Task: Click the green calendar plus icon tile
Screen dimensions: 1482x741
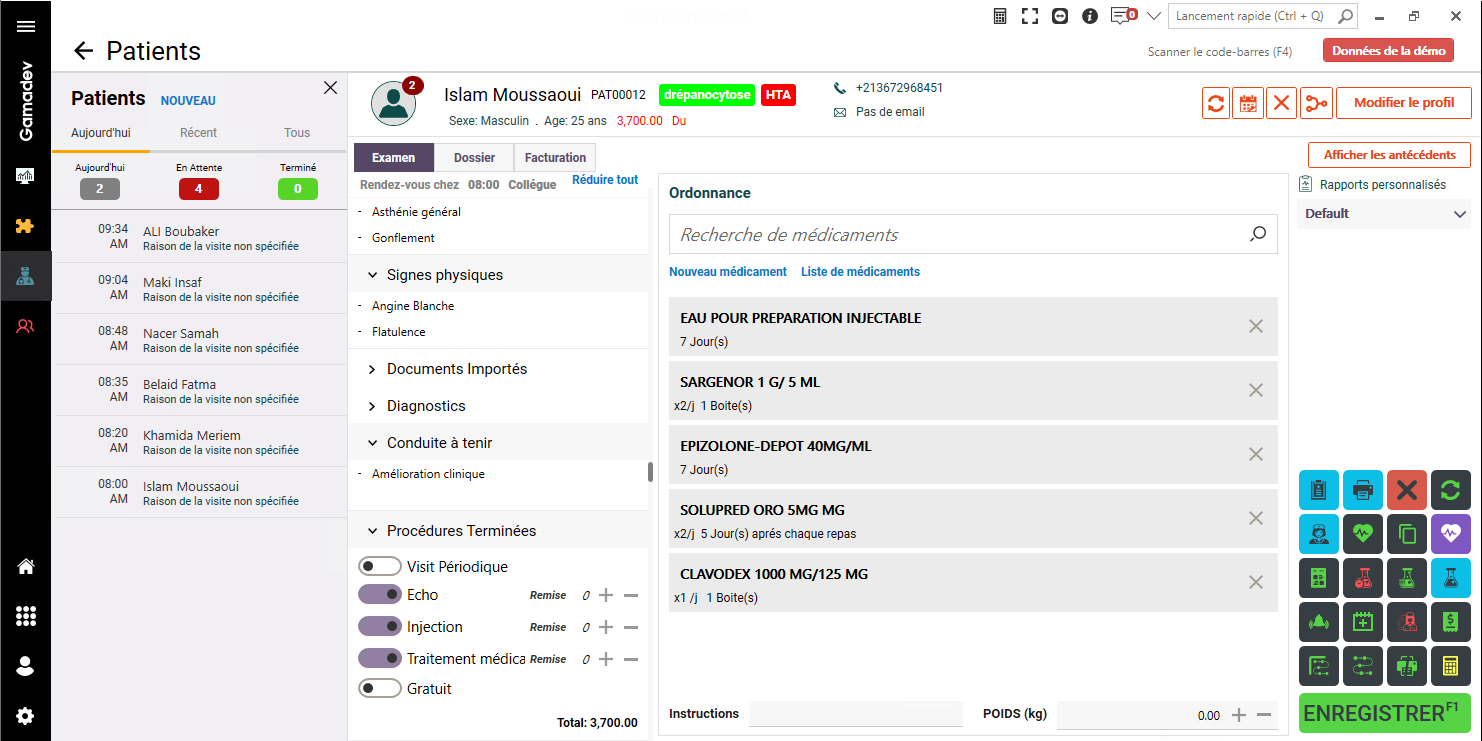Action: [1362, 622]
